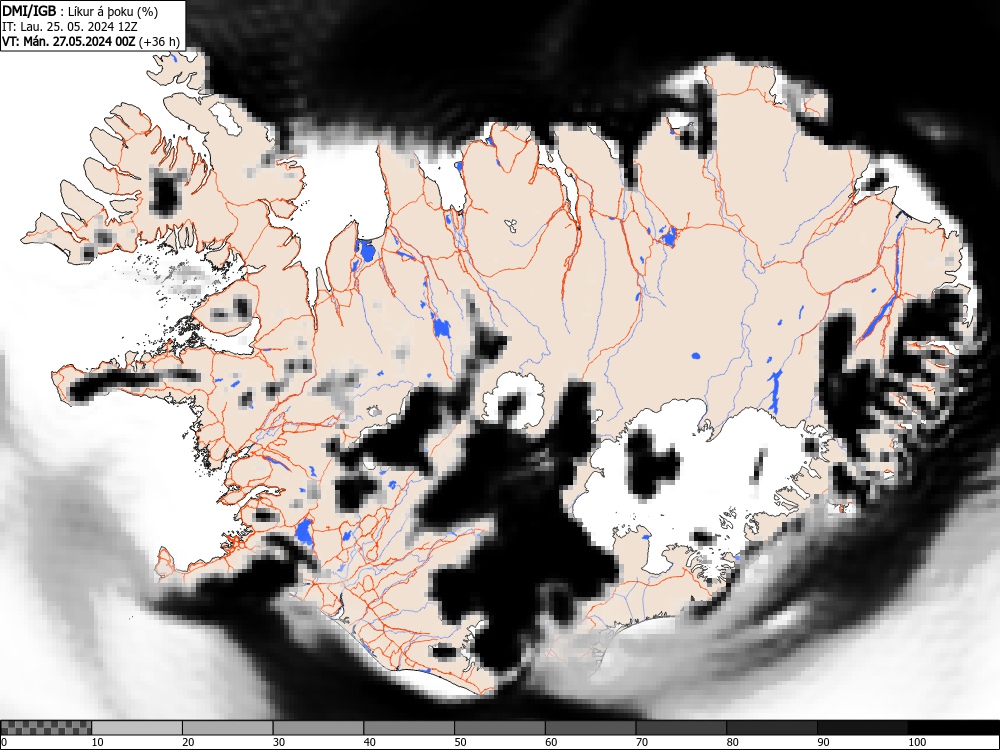The width and height of the screenshot is (1000, 750).
Task: Click the "70" scale label
Action: [x=642, y=742]
